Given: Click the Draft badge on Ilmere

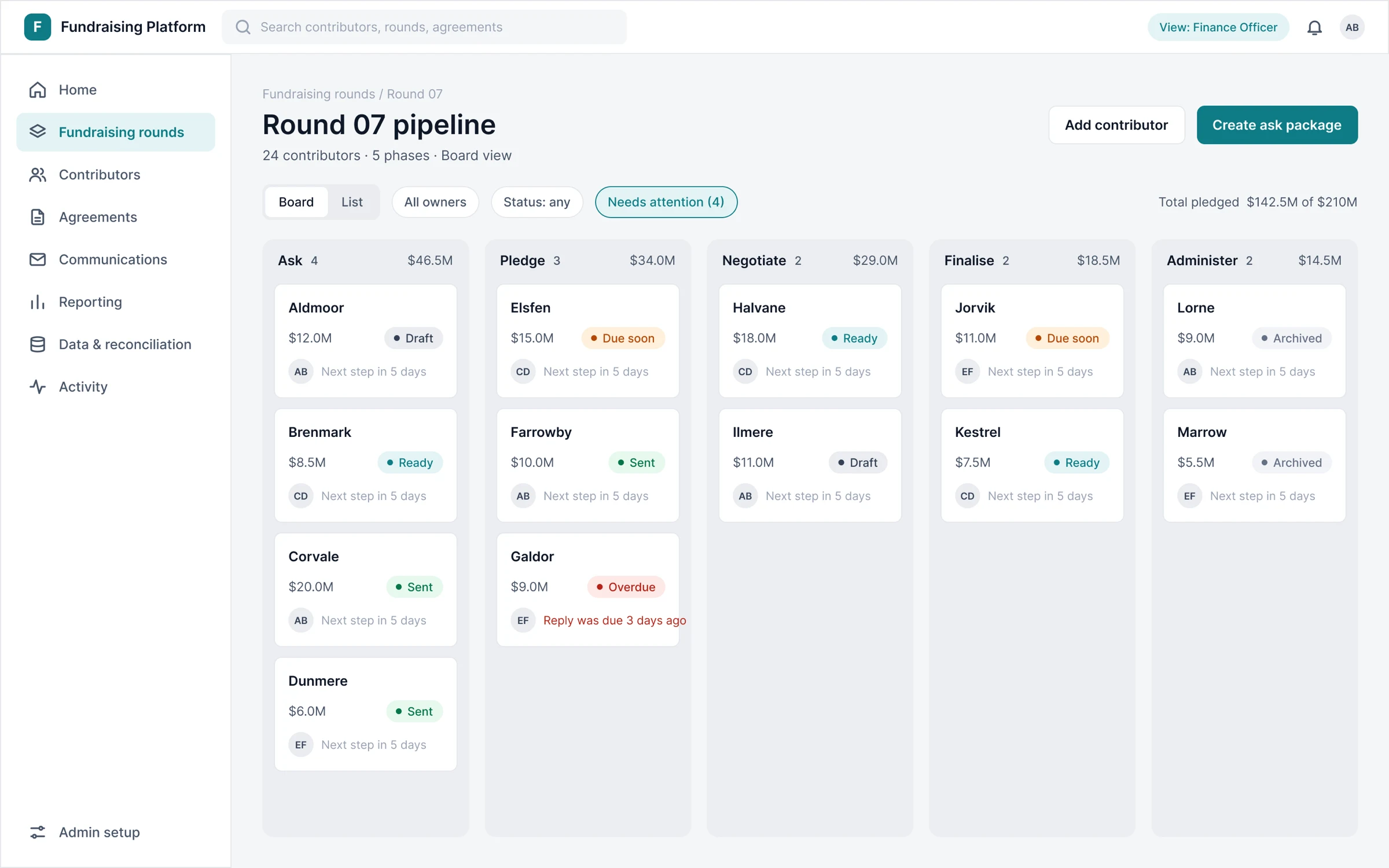Looking at the screenshot, I should [858, 462].
